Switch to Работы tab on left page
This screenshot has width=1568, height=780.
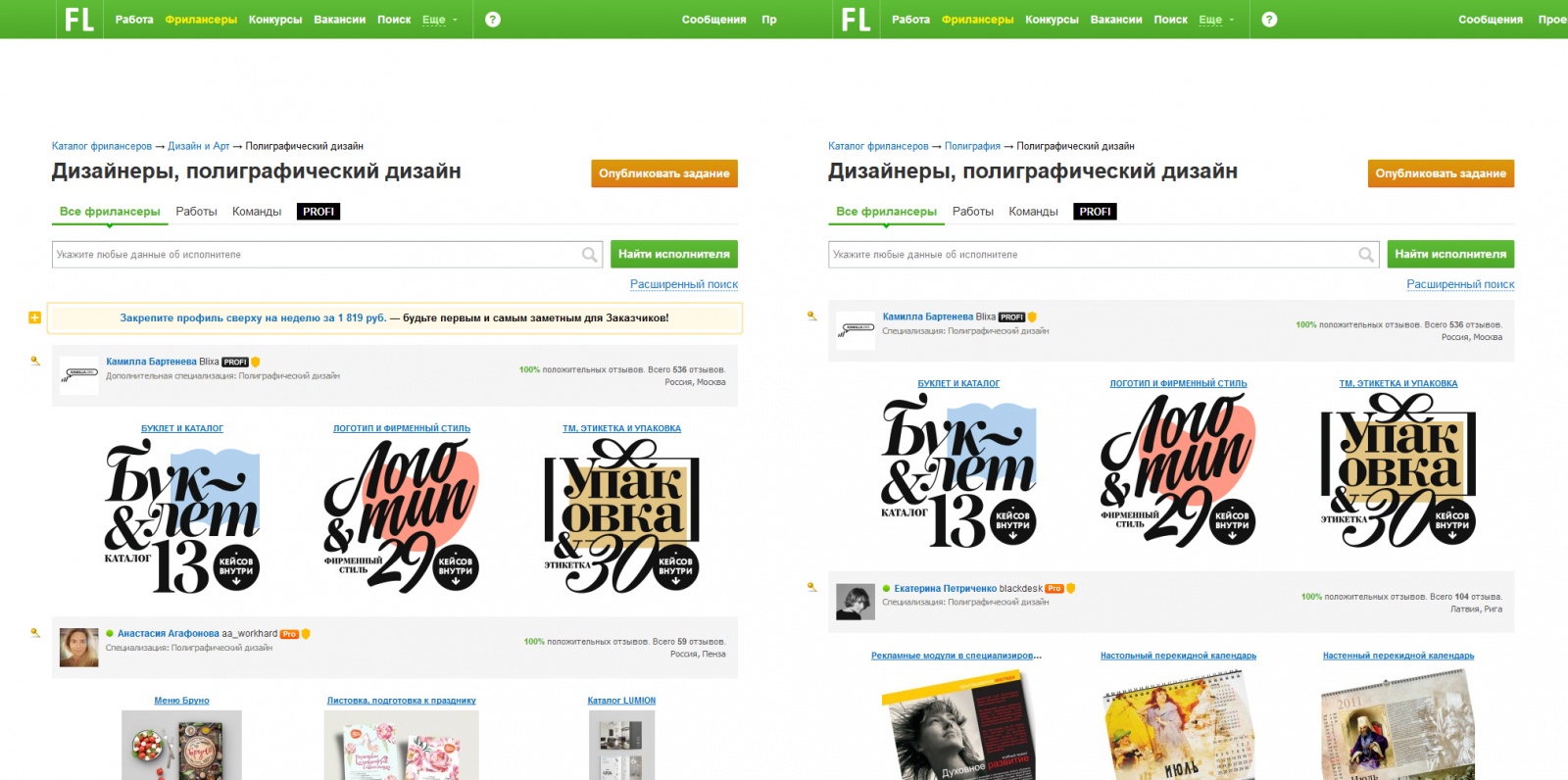point(196,212)
